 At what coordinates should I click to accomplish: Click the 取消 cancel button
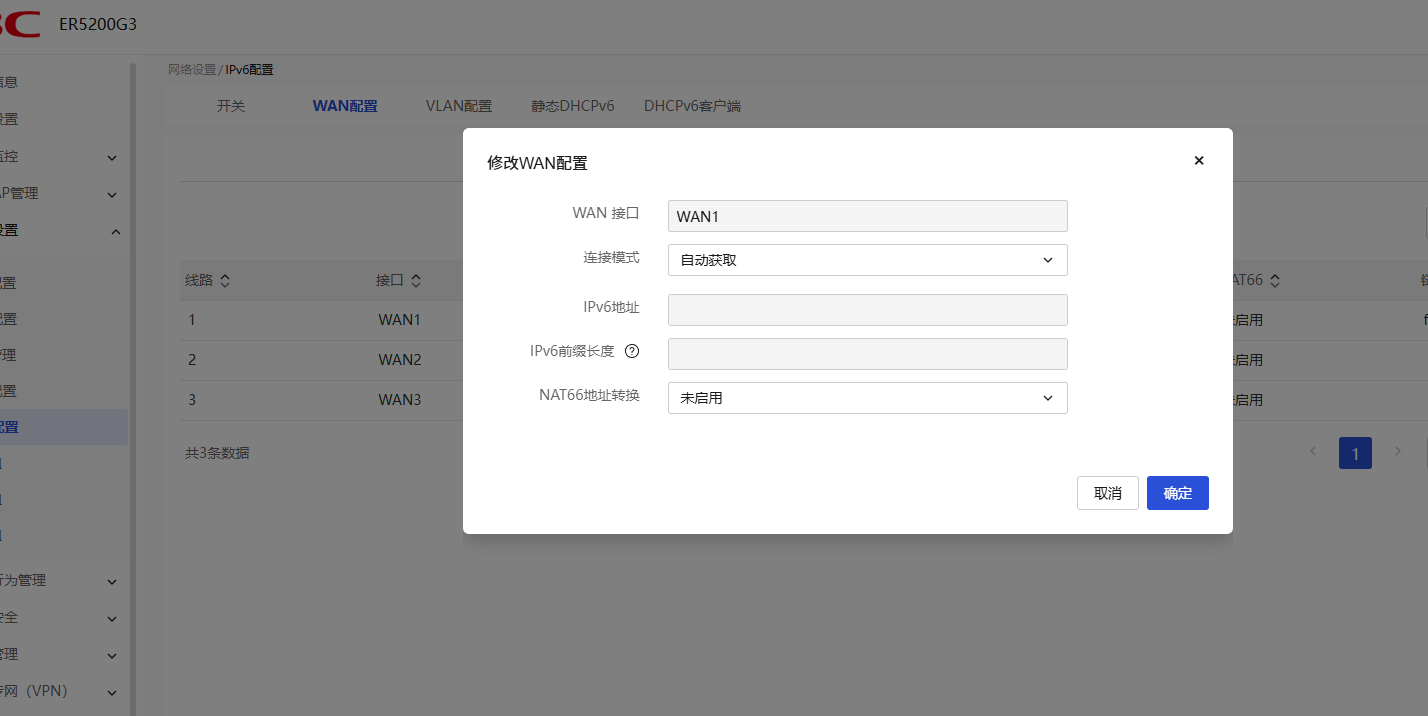(1107, 493)
